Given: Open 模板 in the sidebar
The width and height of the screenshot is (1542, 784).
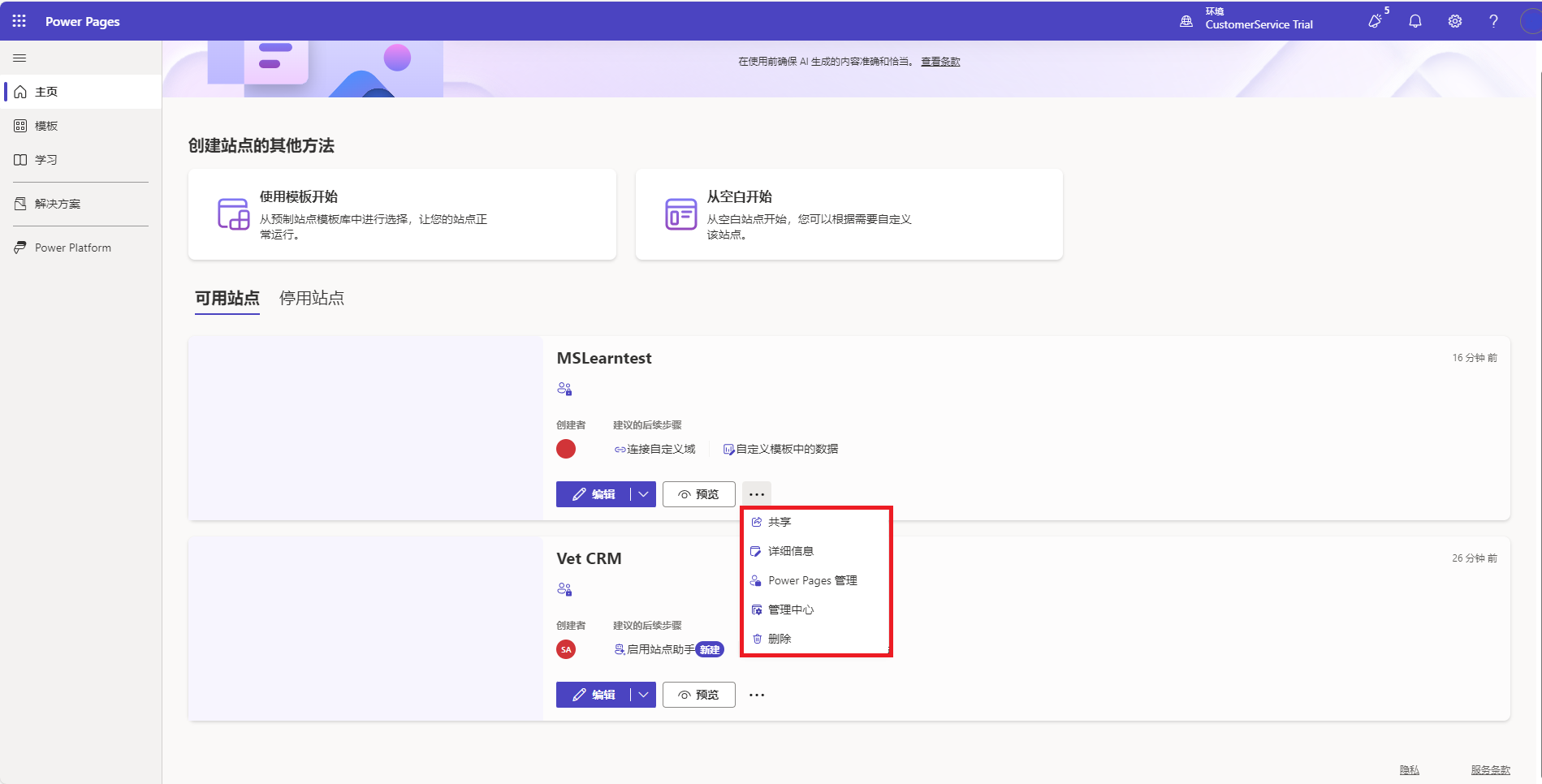Looking at the screenshot, I should pos(81,126).
